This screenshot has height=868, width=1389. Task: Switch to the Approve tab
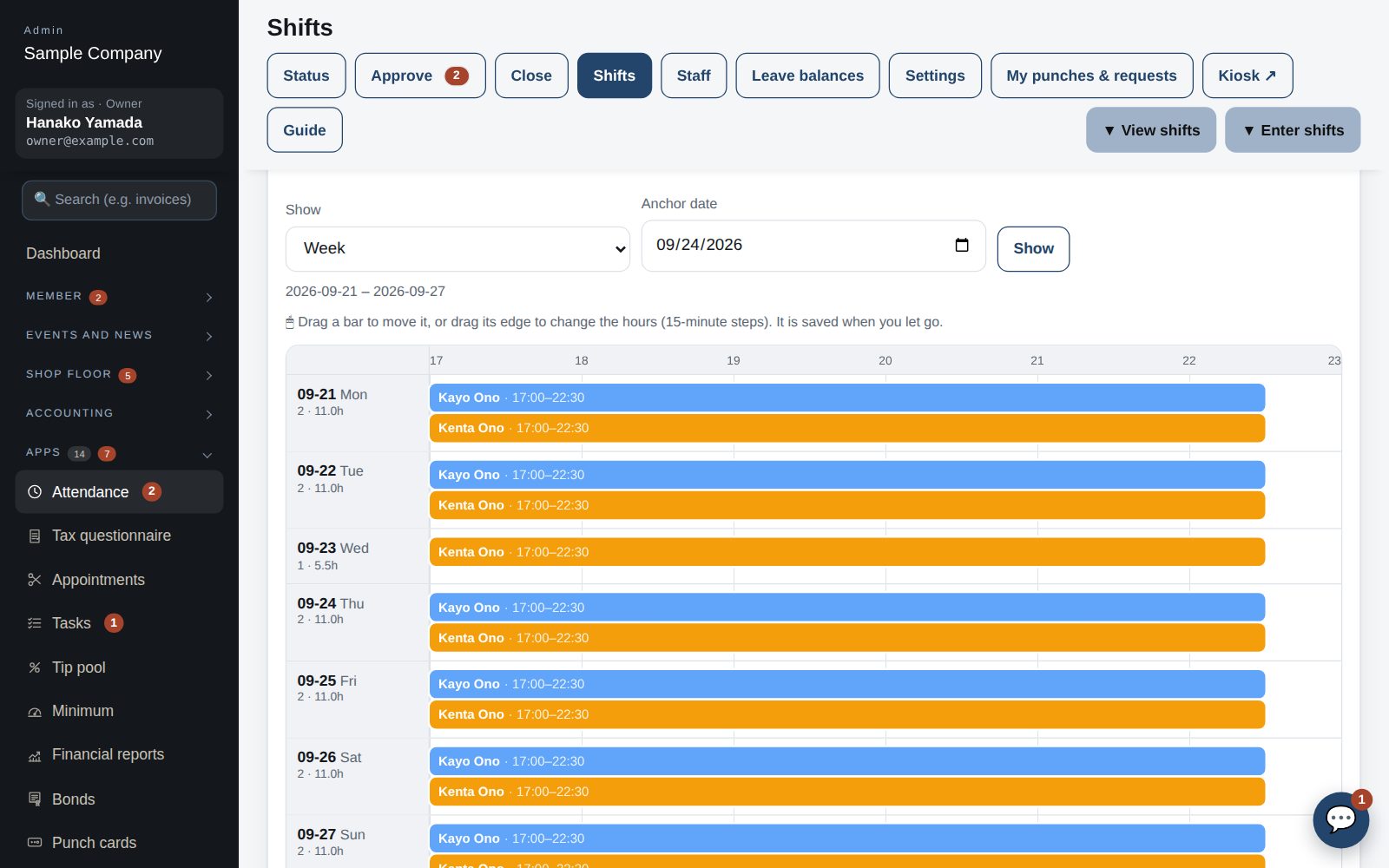pyautogui.click(x=420, y=76)
